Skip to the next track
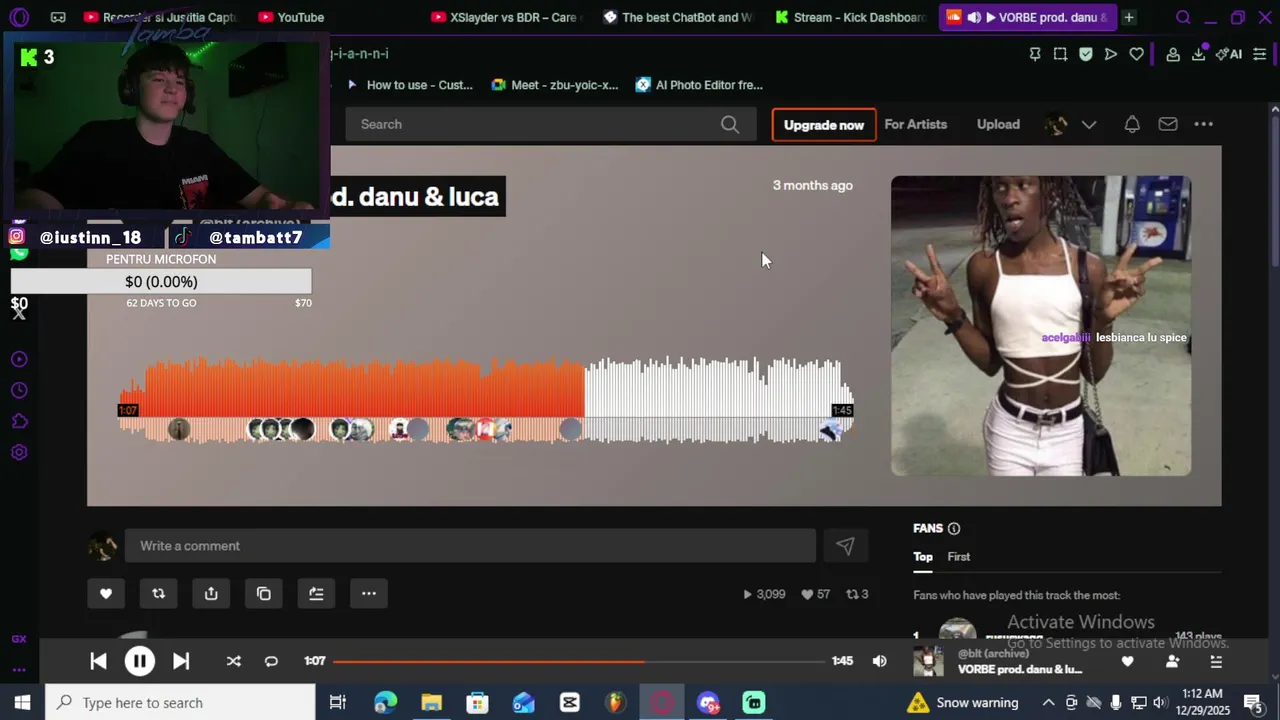The image size is (1280, 720). (181, 661)
